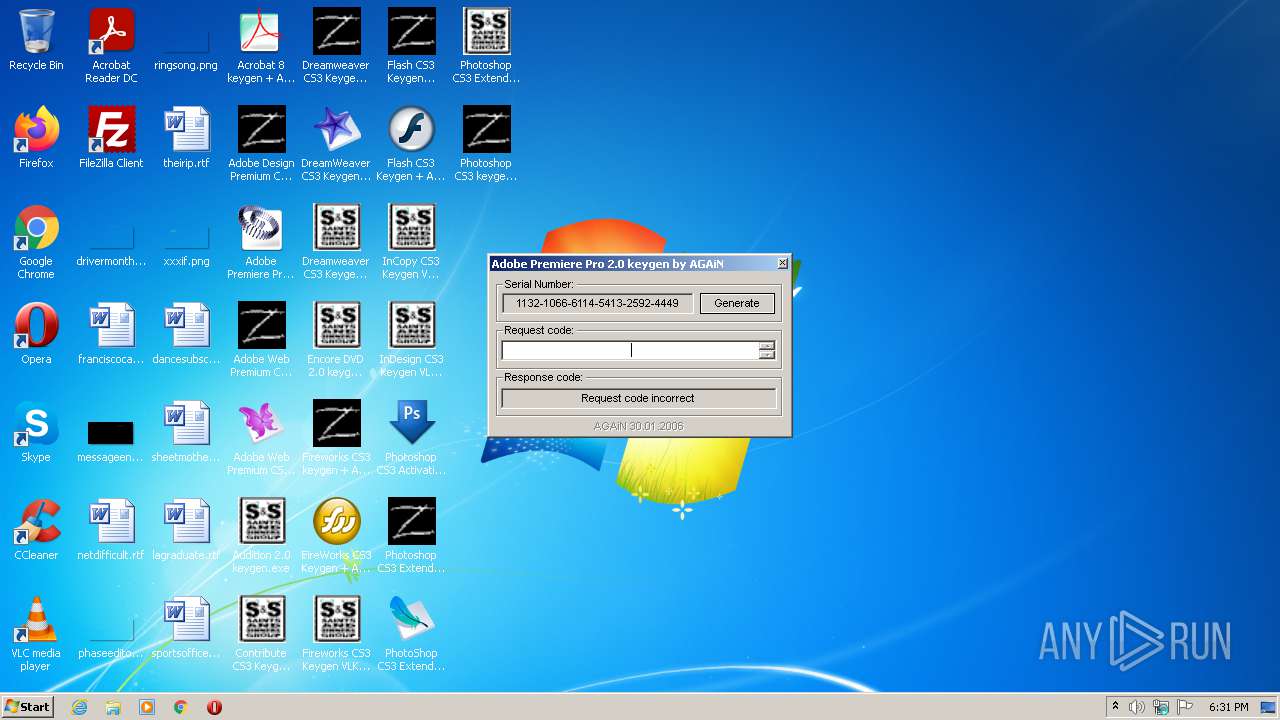Select the Encore DVD 2.0 keygen icon
This screenshot has width=1280, height=720.
point(336,339)
